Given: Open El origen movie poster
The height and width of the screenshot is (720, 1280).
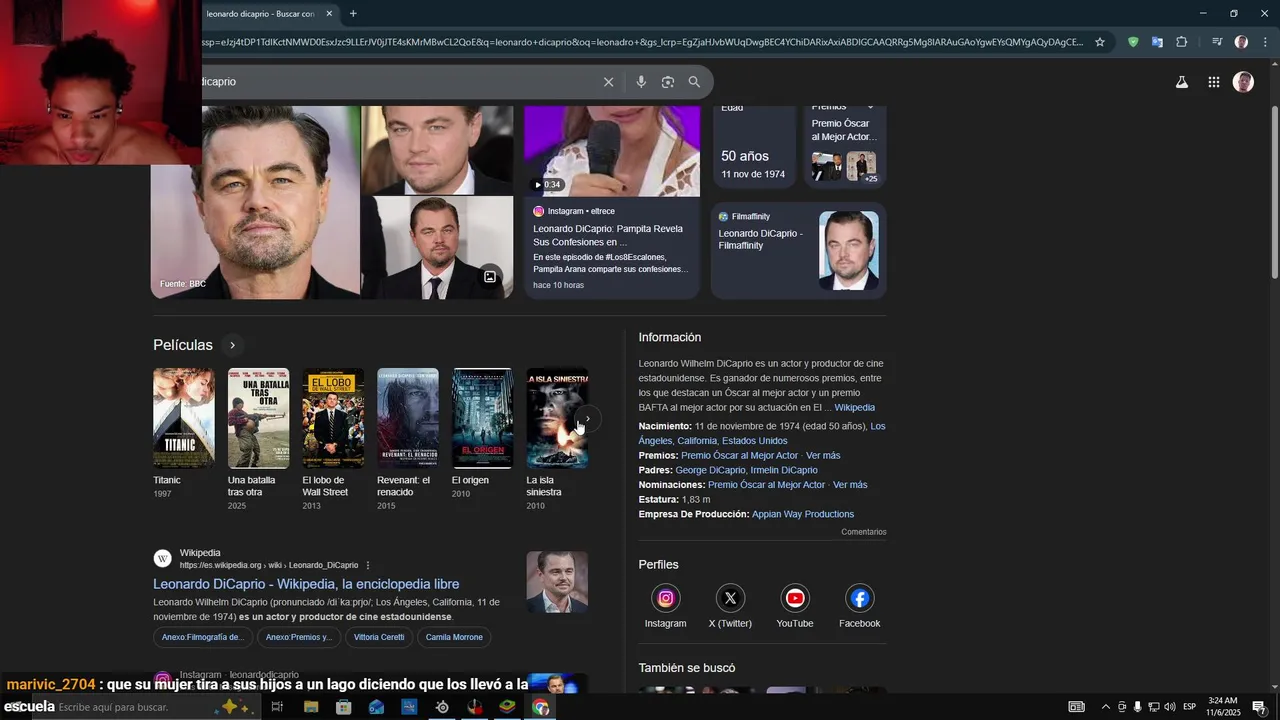Looking at the screenshot, I should click(x=482, y=418).
